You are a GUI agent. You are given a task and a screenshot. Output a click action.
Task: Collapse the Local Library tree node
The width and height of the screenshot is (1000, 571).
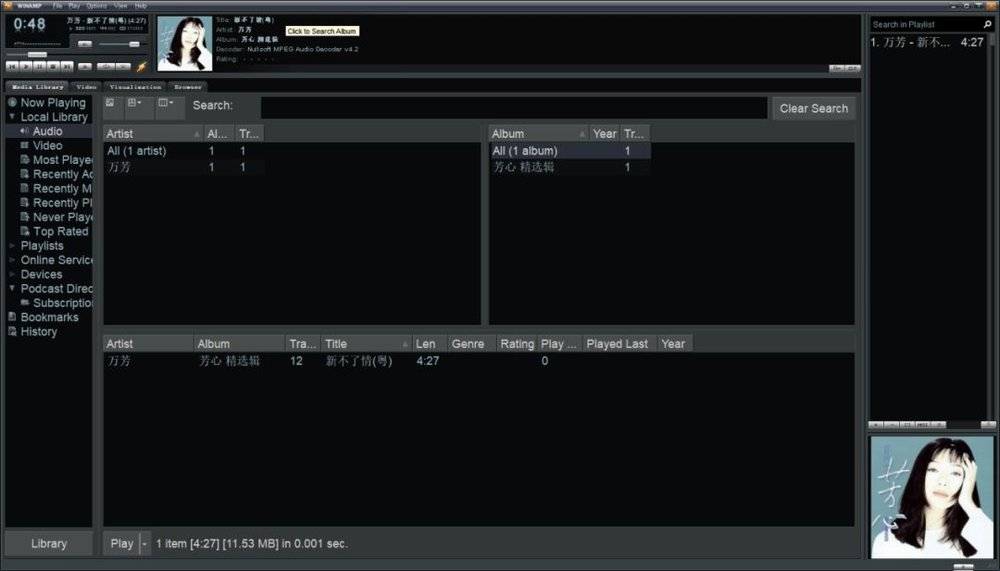[12, 117]
